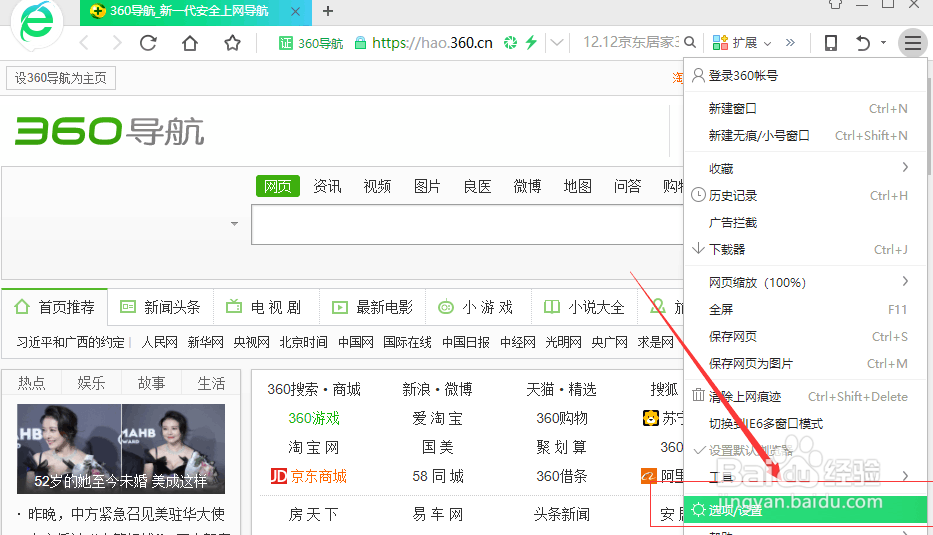The width and height of the screenshot is (933, 535).
Task: Expand the 扩展 dropdown chevron
Action: point(768,43)
